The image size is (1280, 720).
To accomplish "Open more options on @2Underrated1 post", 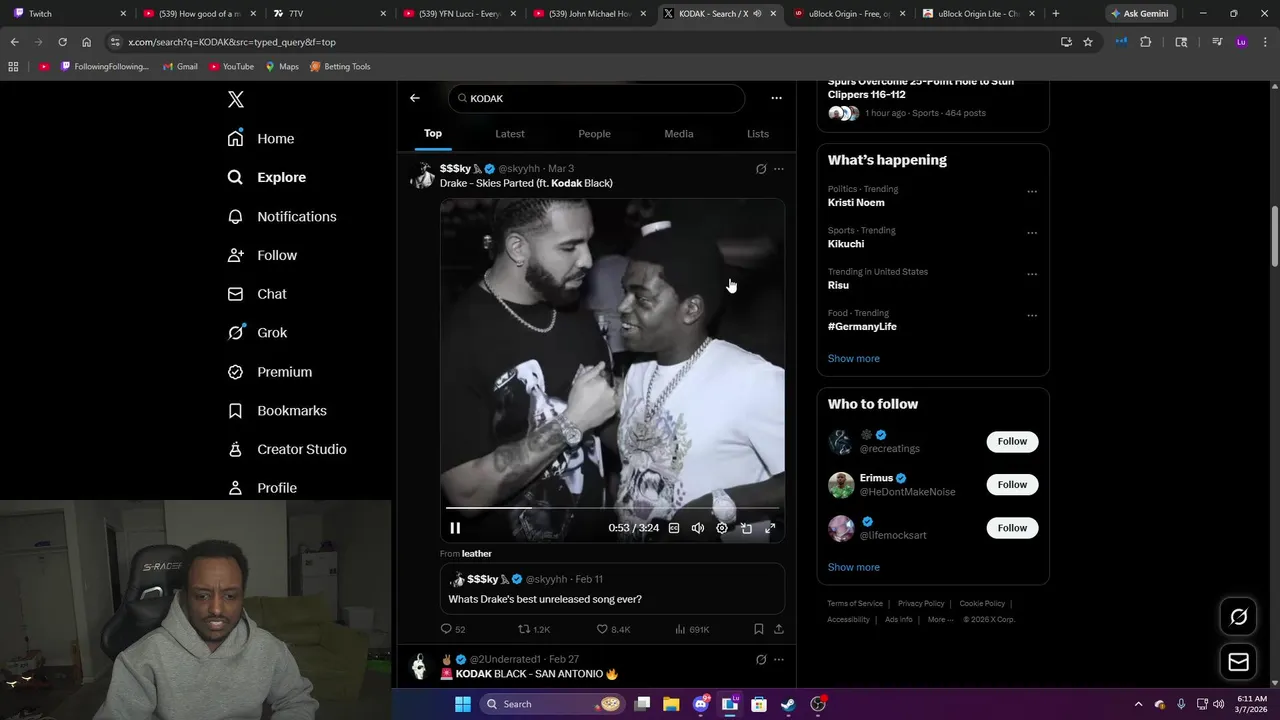I will pyautogui.click(x=779, y=660).
